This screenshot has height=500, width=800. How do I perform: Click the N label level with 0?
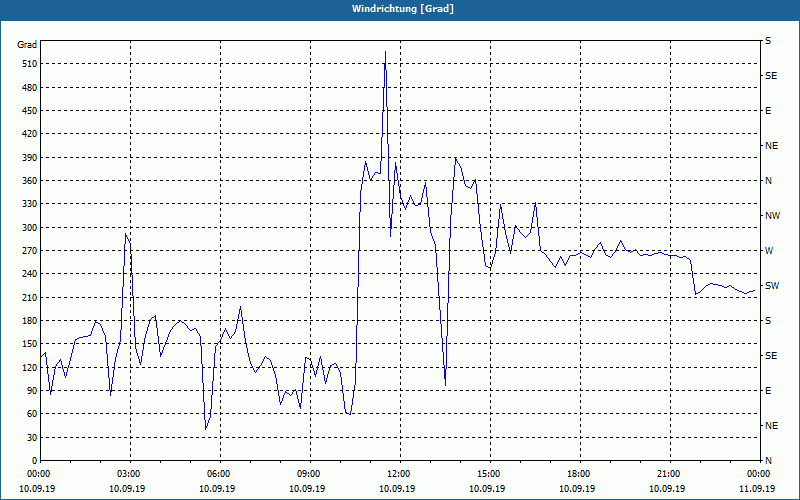[x=769, y=461]
